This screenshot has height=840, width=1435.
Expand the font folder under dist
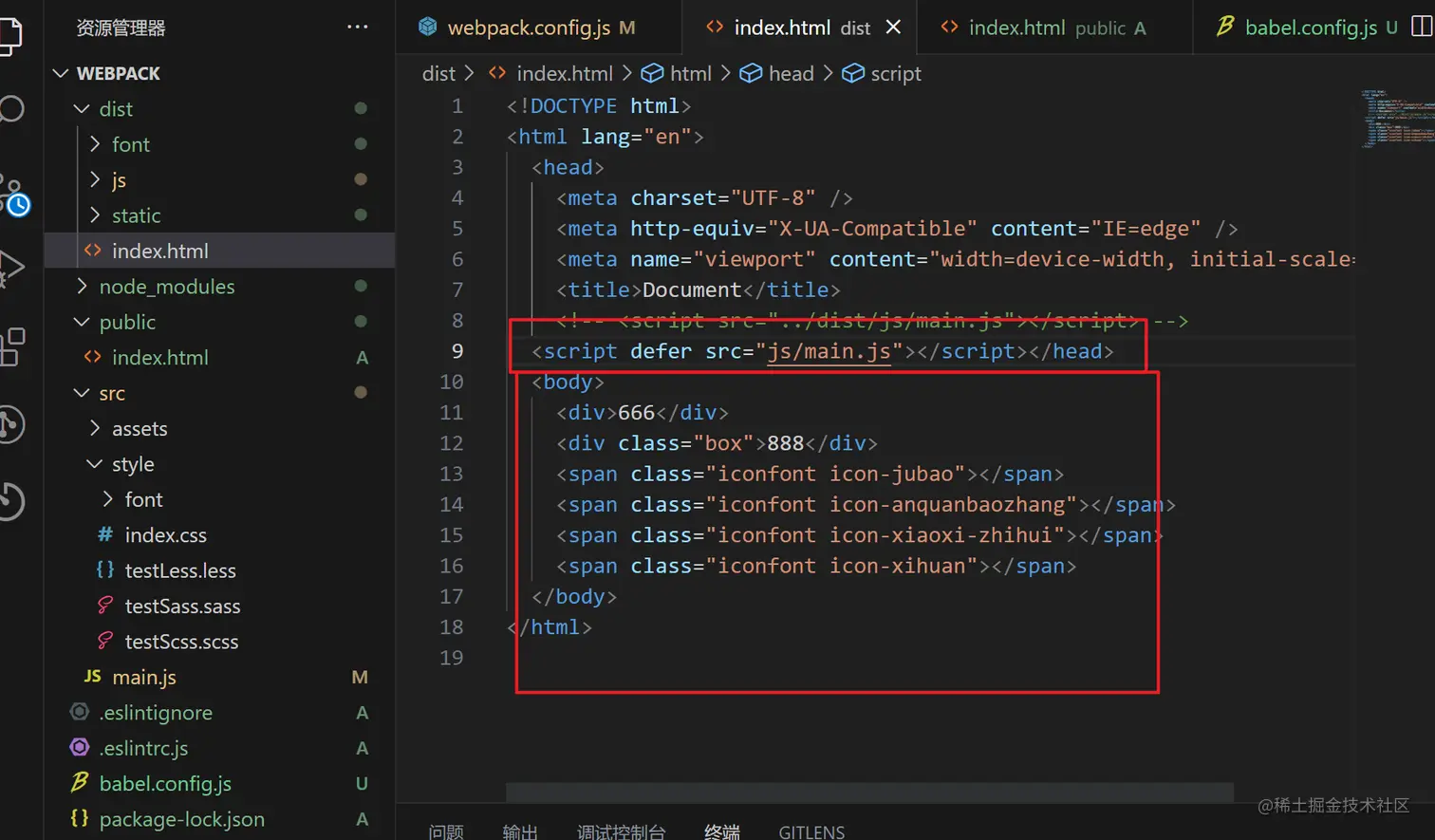[95, 143]
